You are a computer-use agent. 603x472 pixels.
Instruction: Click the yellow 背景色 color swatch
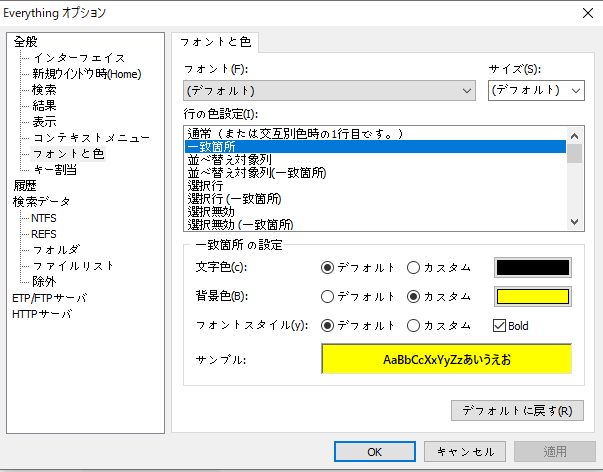tap(533, 297)
